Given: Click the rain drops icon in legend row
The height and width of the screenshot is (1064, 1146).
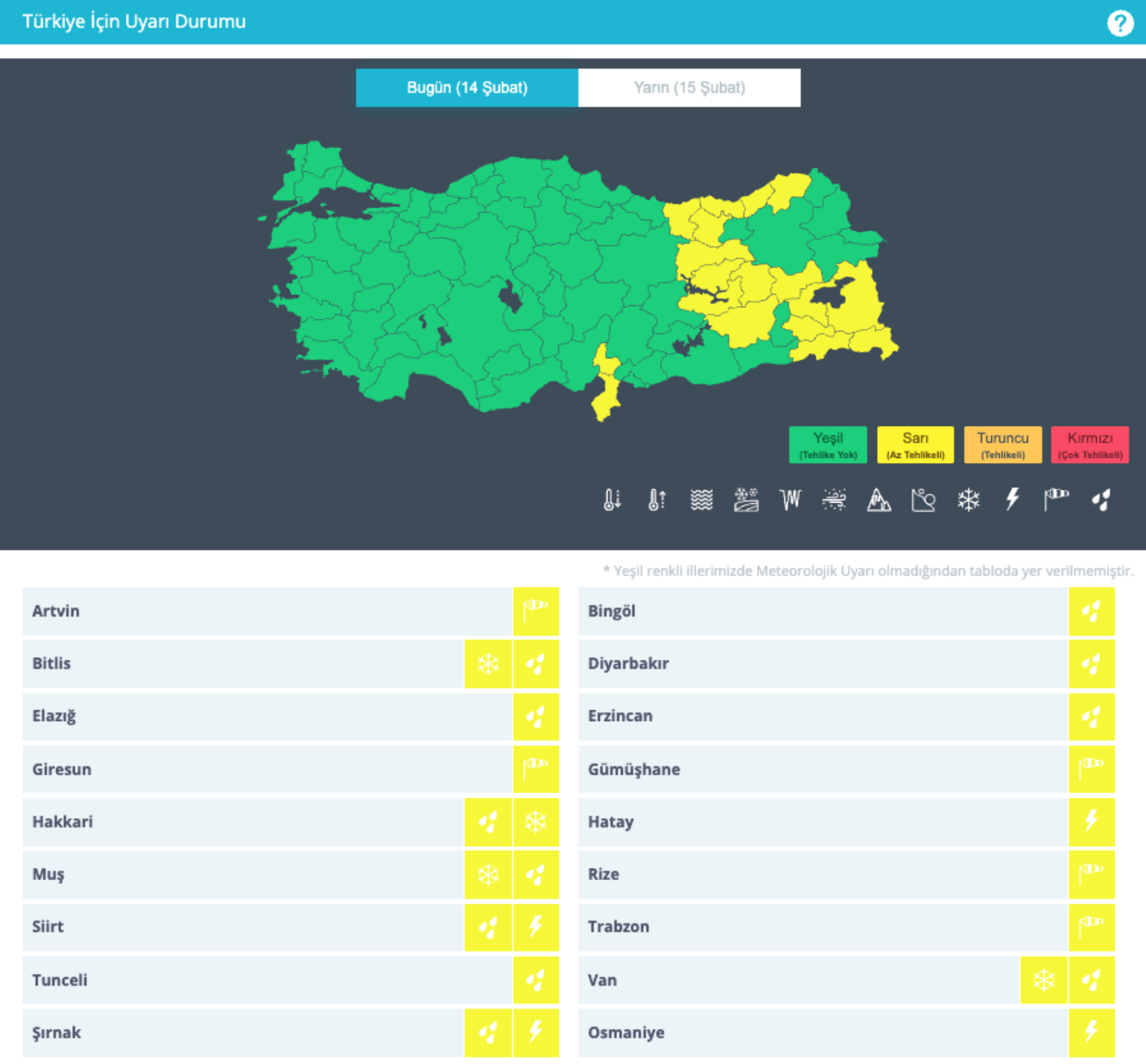Looking at the screenshot, I should pyautogui.click(x=1101, y=499).
